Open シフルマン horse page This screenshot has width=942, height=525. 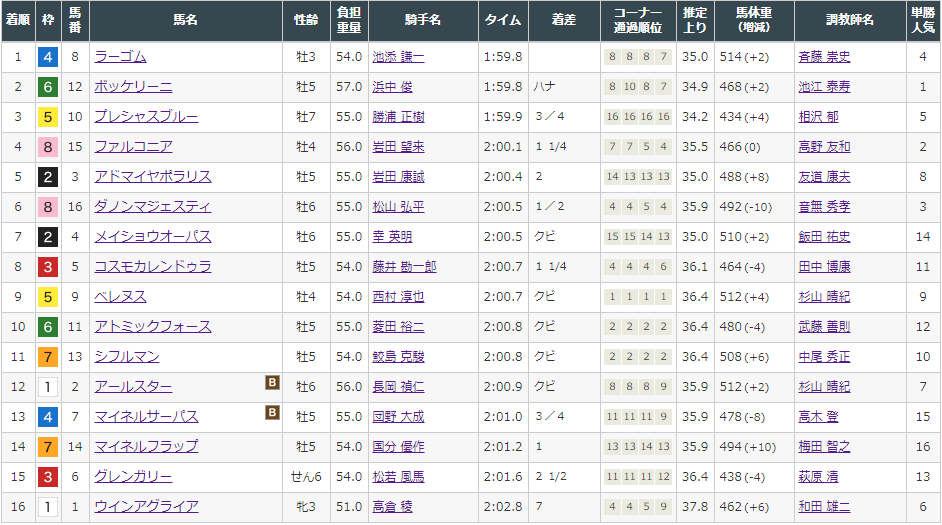(x=127, y=357)
